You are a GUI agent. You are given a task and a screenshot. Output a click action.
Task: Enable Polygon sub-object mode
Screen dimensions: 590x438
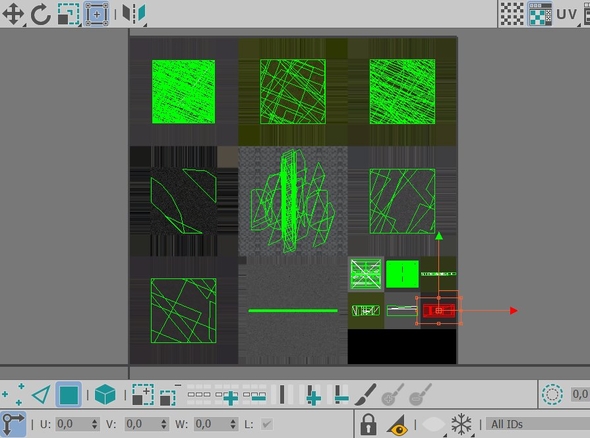[x=68, y=395]
